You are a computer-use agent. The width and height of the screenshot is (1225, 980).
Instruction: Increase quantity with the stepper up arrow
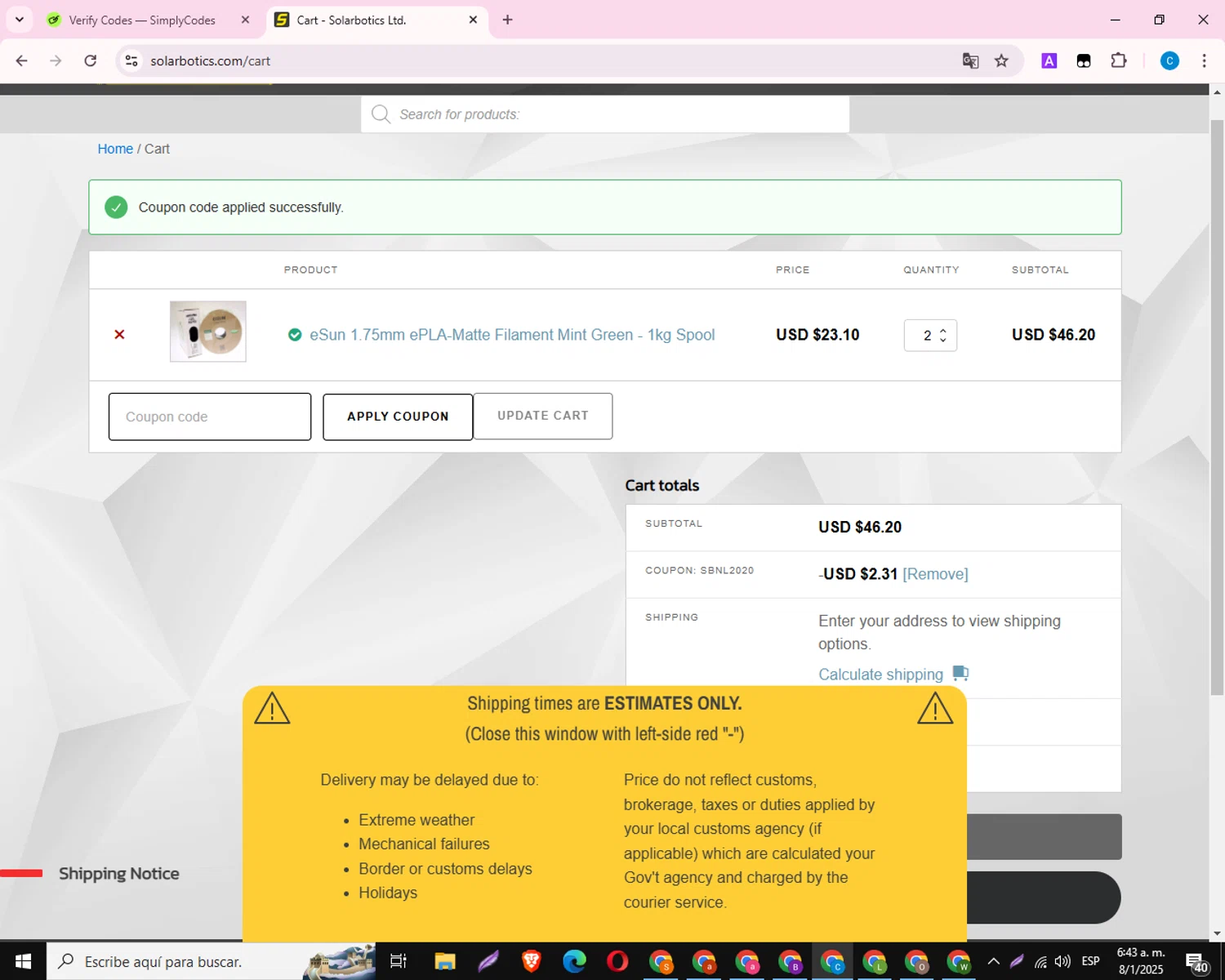pos(943,330)
